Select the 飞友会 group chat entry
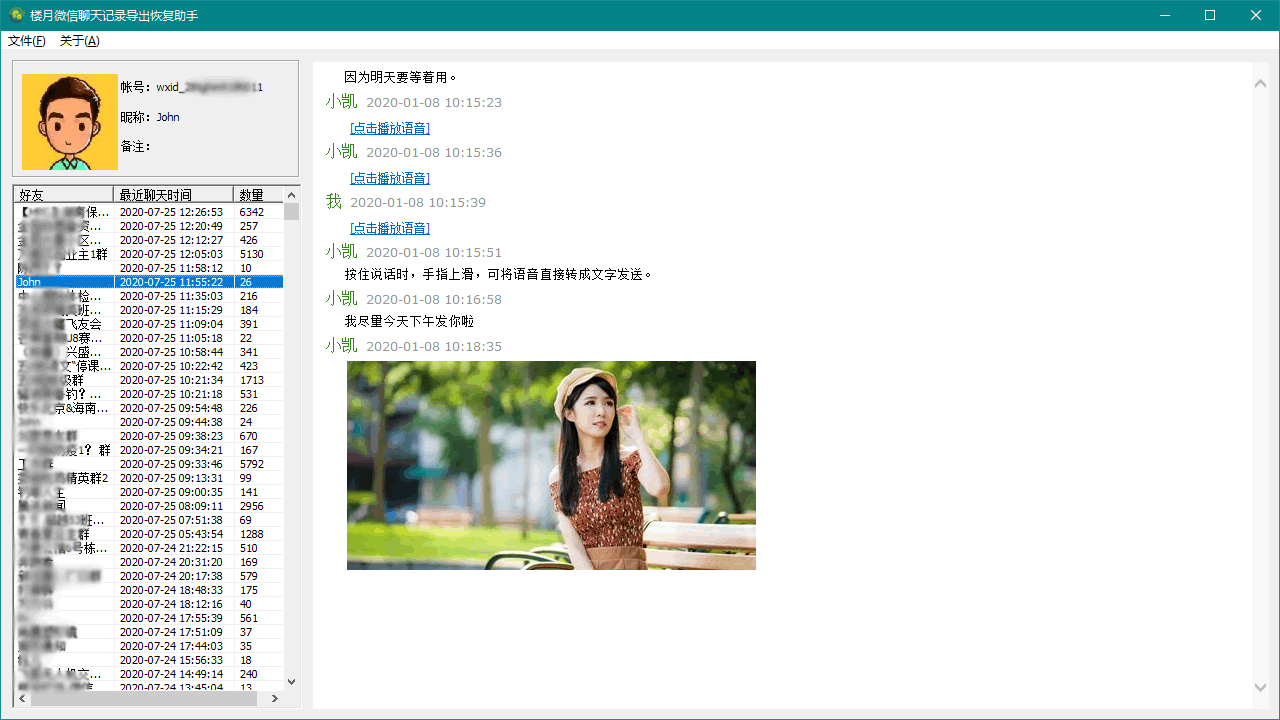 coord(60,324)
